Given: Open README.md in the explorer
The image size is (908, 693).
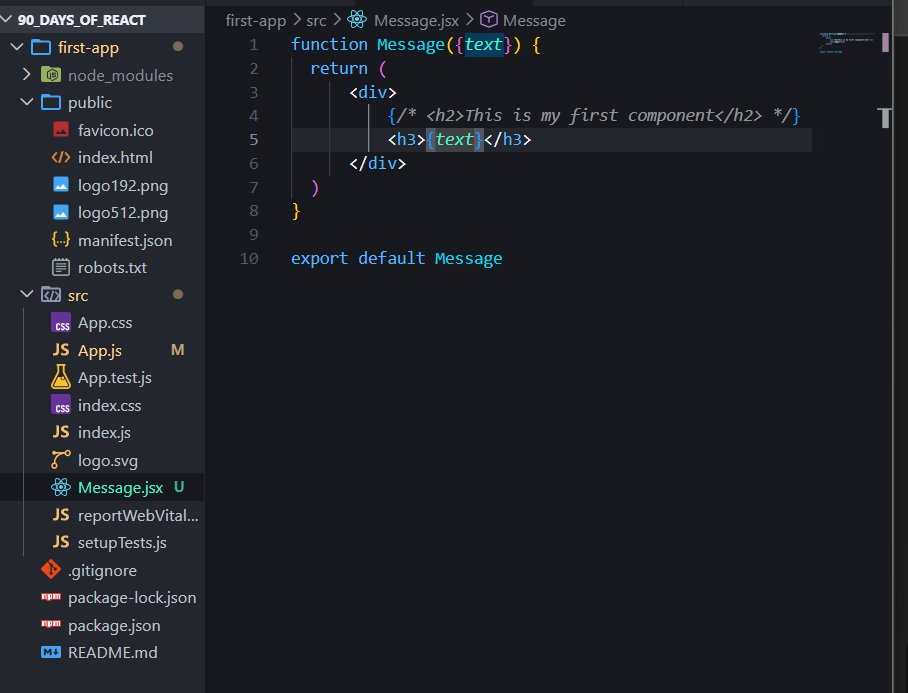Looking at the screenshot, I should coord(112,652).
